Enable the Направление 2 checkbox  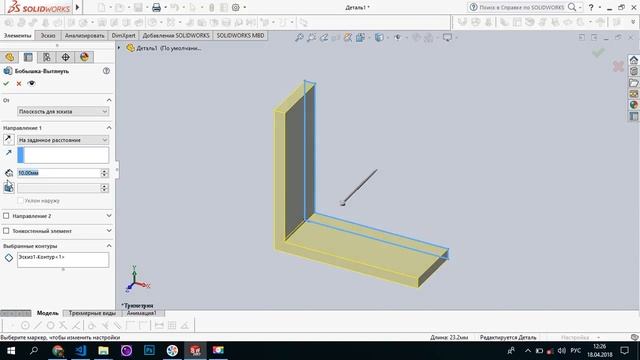6,216
